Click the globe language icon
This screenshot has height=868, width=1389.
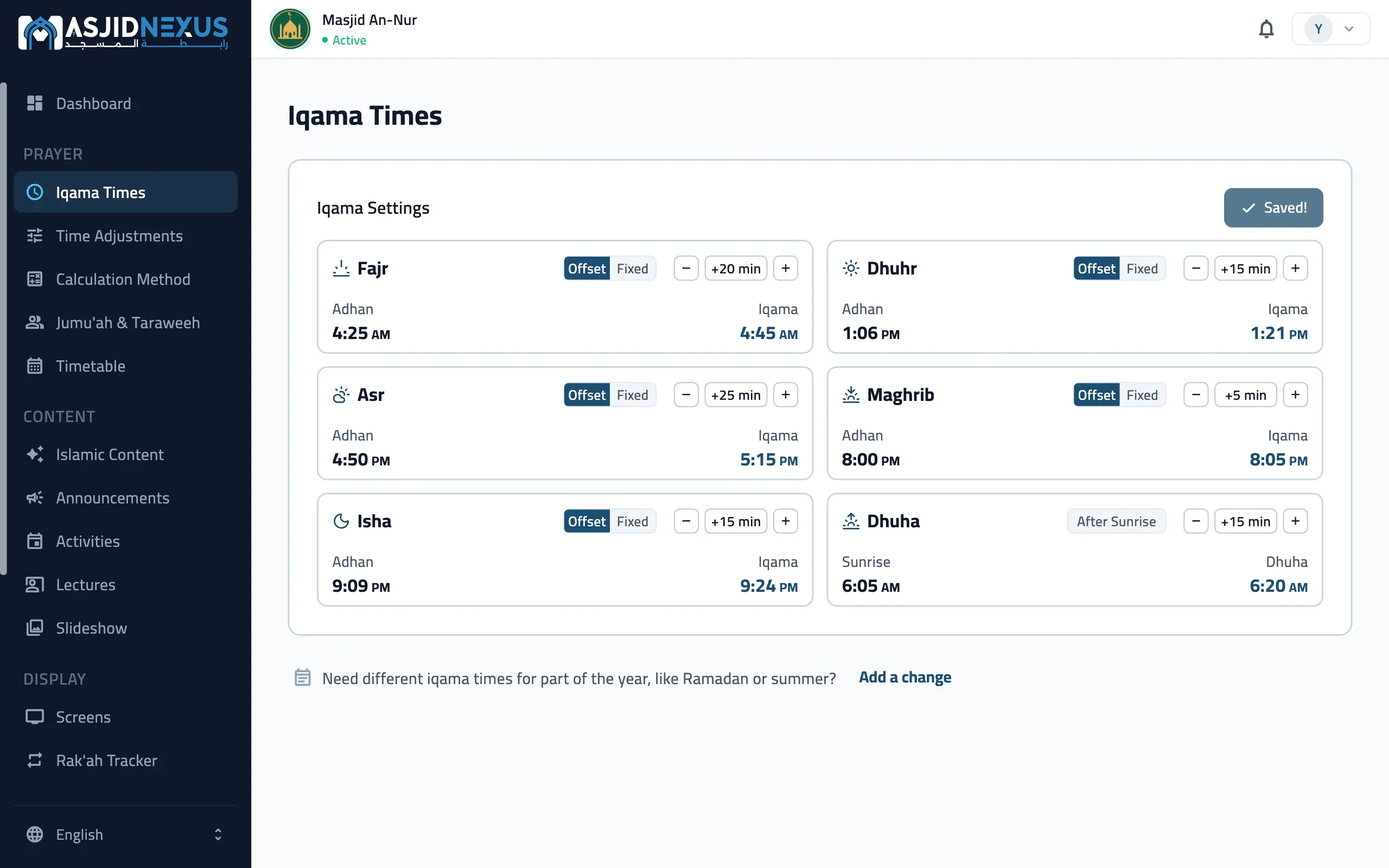(x=35, y=834)
